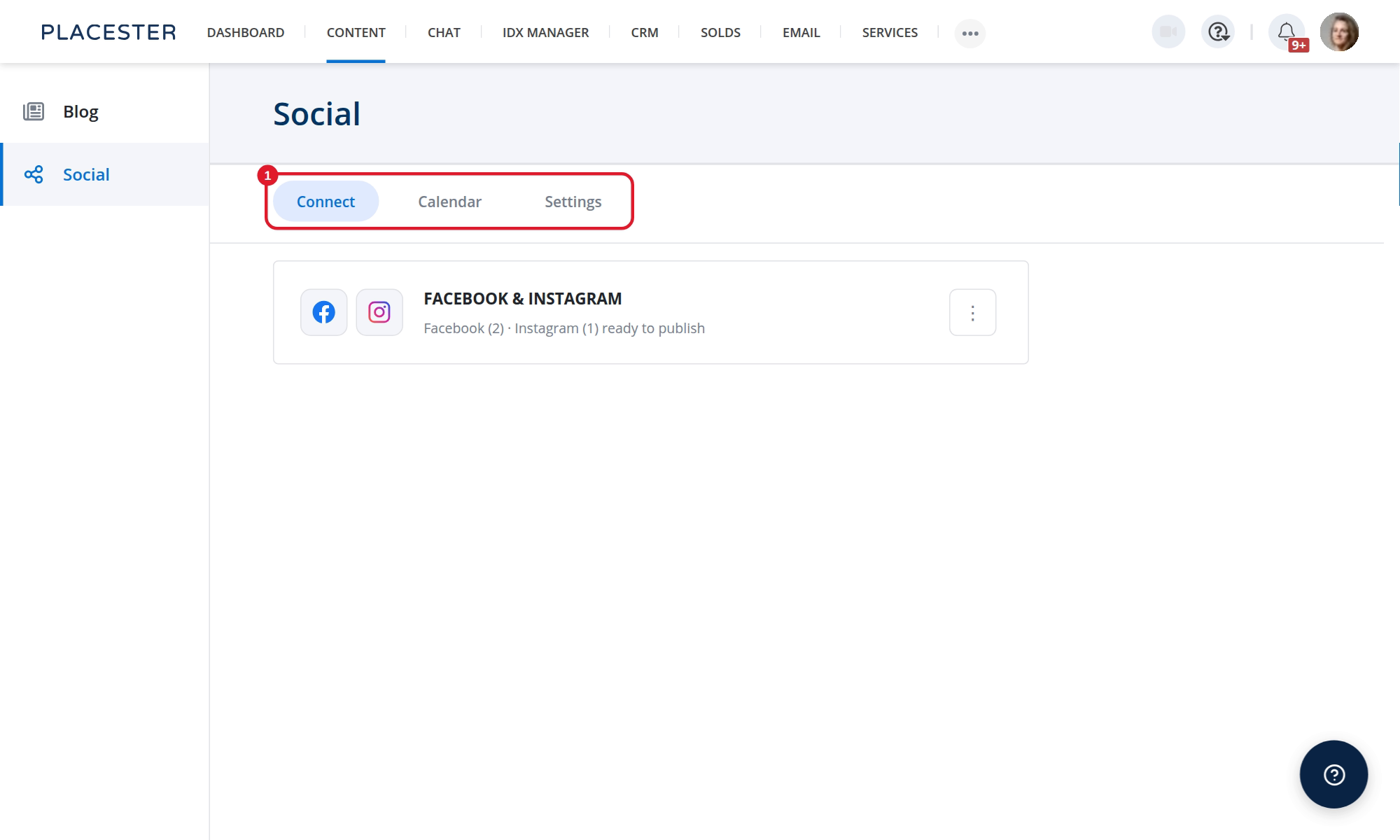The width and height of the screenshot is (1400, 840).
Task: Open Services in top navigation
Action: 890,32
